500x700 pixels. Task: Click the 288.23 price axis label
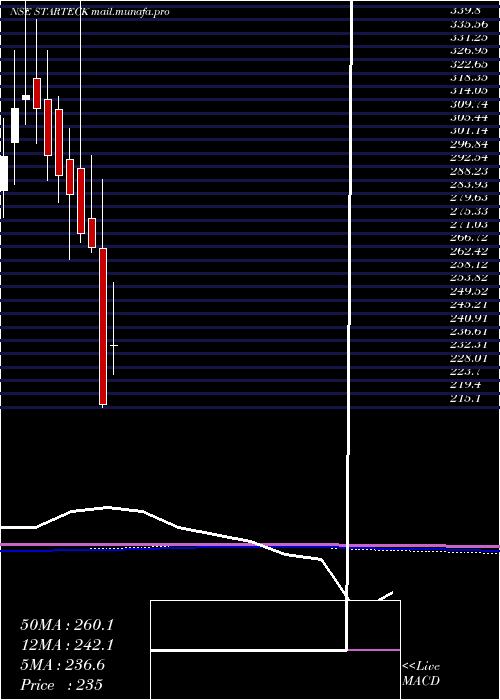pos(469,171)
